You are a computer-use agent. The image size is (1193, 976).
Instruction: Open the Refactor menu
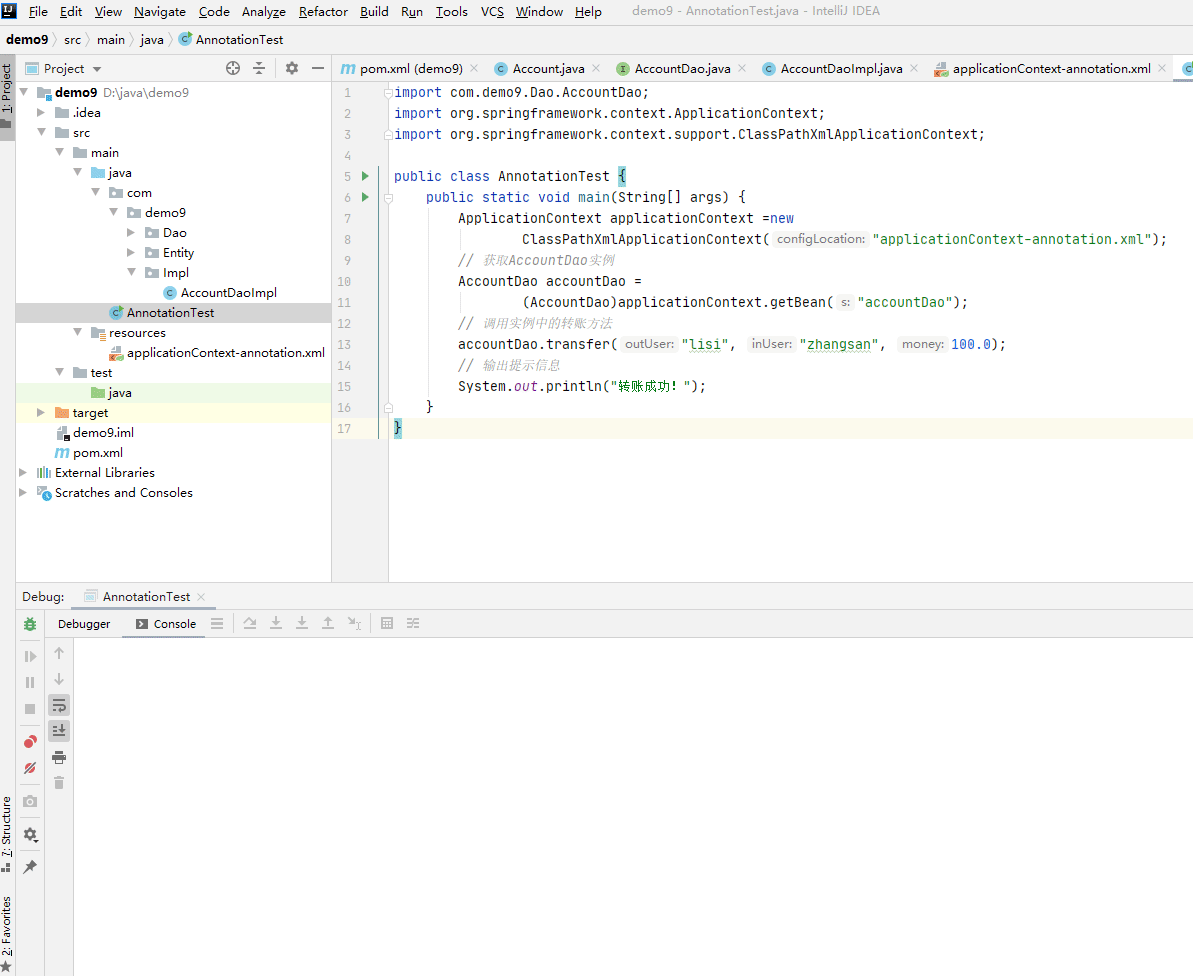[323, 12]
